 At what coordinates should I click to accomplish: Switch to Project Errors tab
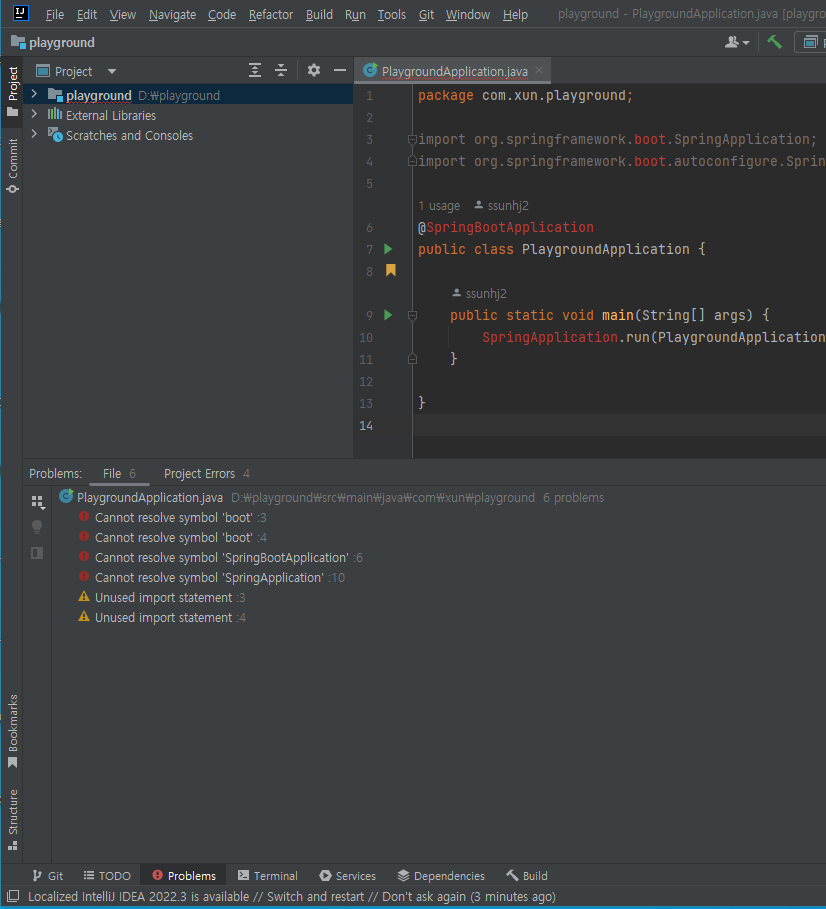(x=207, y=474)
